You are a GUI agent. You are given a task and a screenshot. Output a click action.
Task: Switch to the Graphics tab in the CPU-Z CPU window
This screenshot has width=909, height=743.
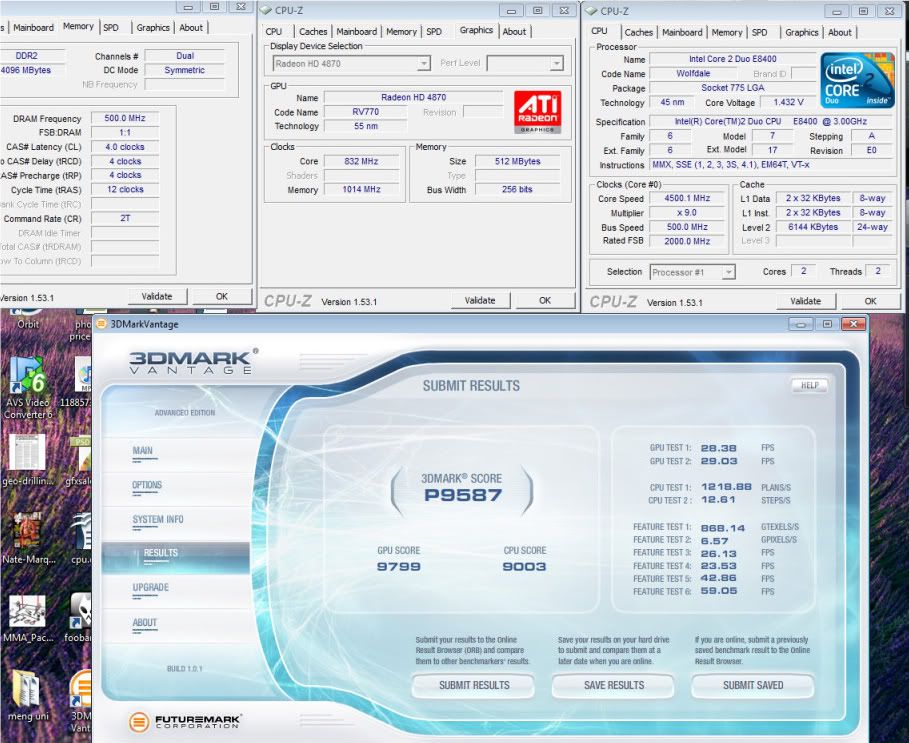click(802, 32)
